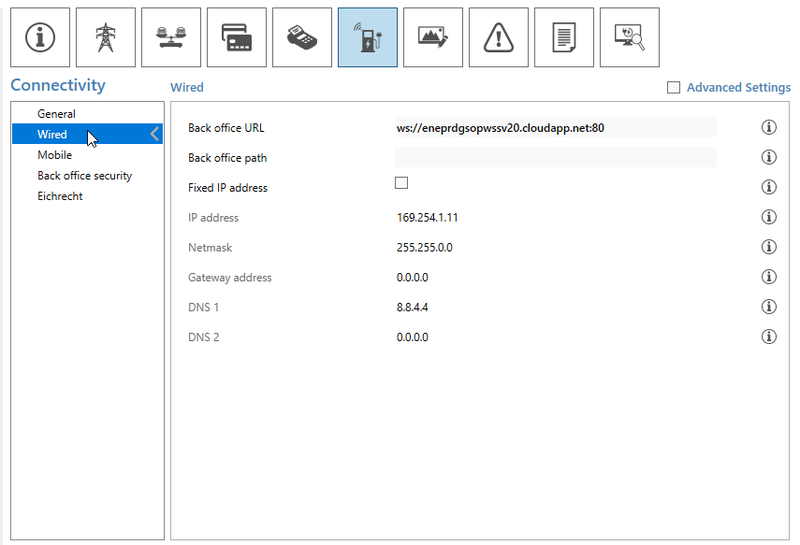
Task: Show info for DNS 1
Action: tap(769, 307)
